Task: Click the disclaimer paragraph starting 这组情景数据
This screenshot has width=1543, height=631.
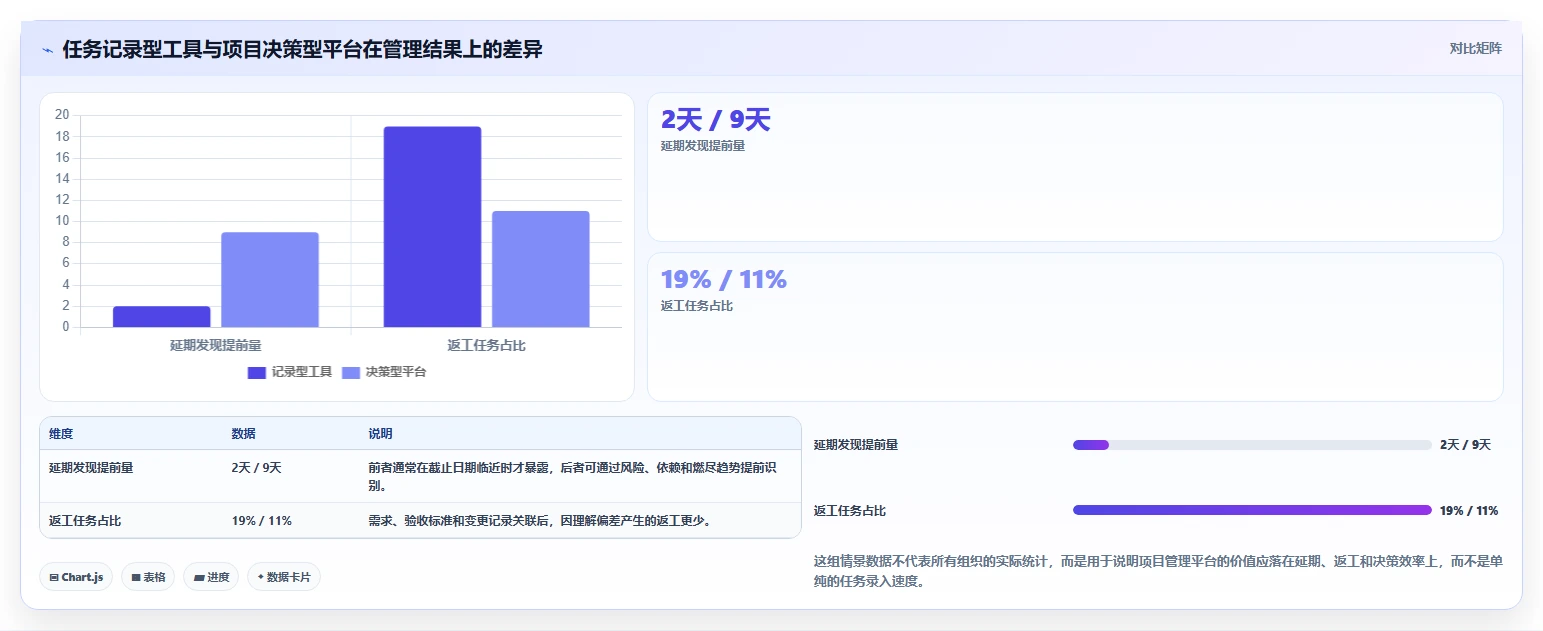Action: [1158, 571]
